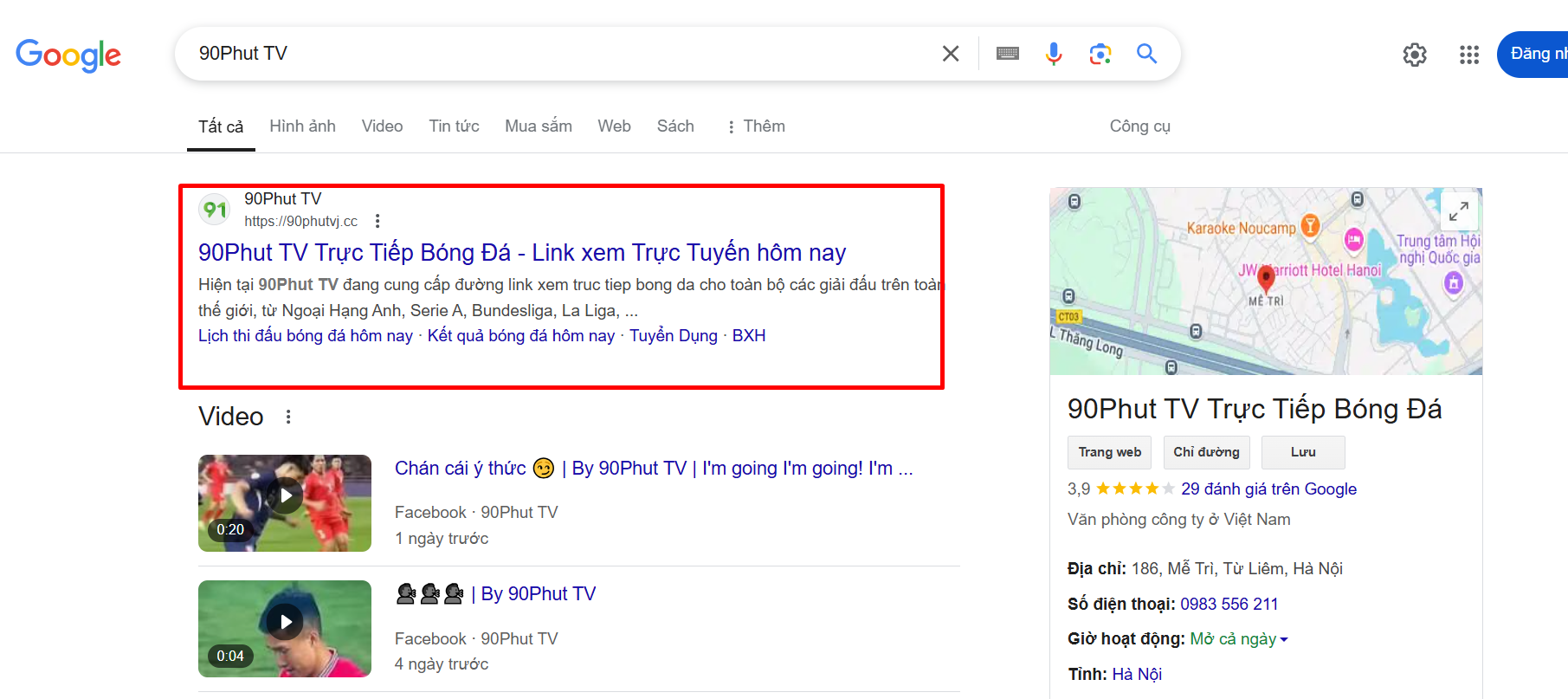Start voice search with the microphone icon
The image size is (1568, 699).
point(1054,54)
